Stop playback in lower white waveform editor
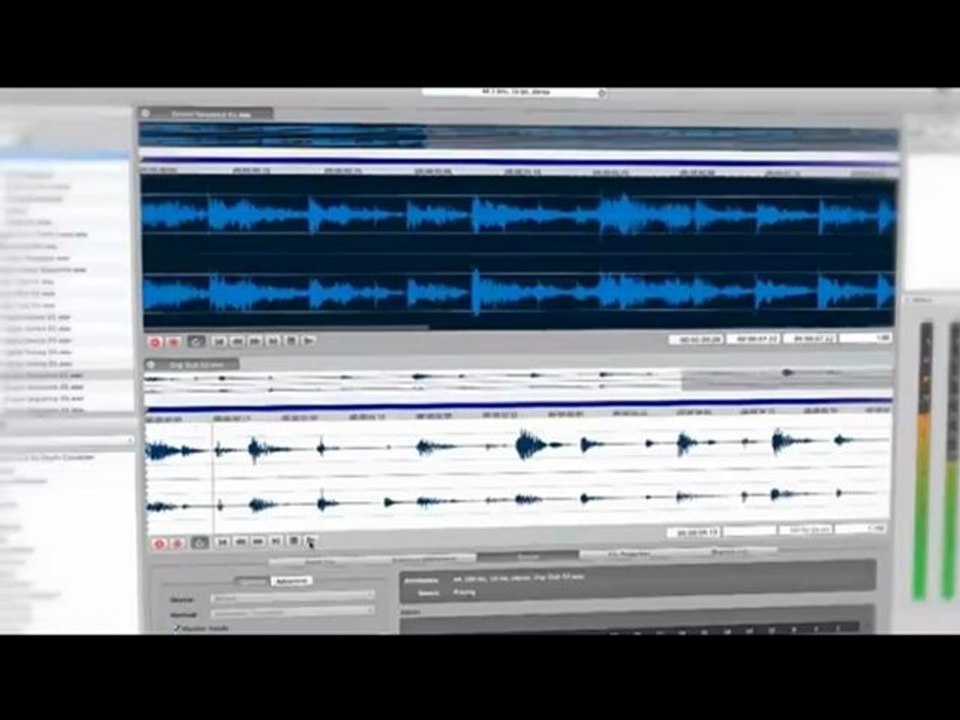Image resolution: width=960 pixels, height=720 pixels. (294, 541)
